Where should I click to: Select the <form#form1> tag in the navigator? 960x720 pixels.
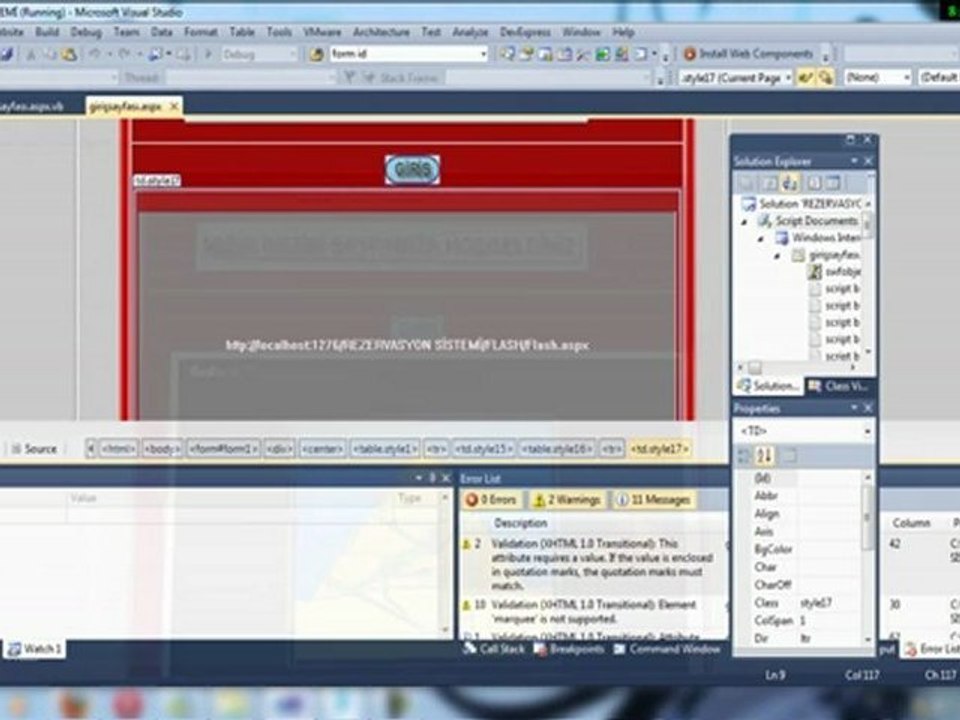pyautogui.click(x=223, y=449)
